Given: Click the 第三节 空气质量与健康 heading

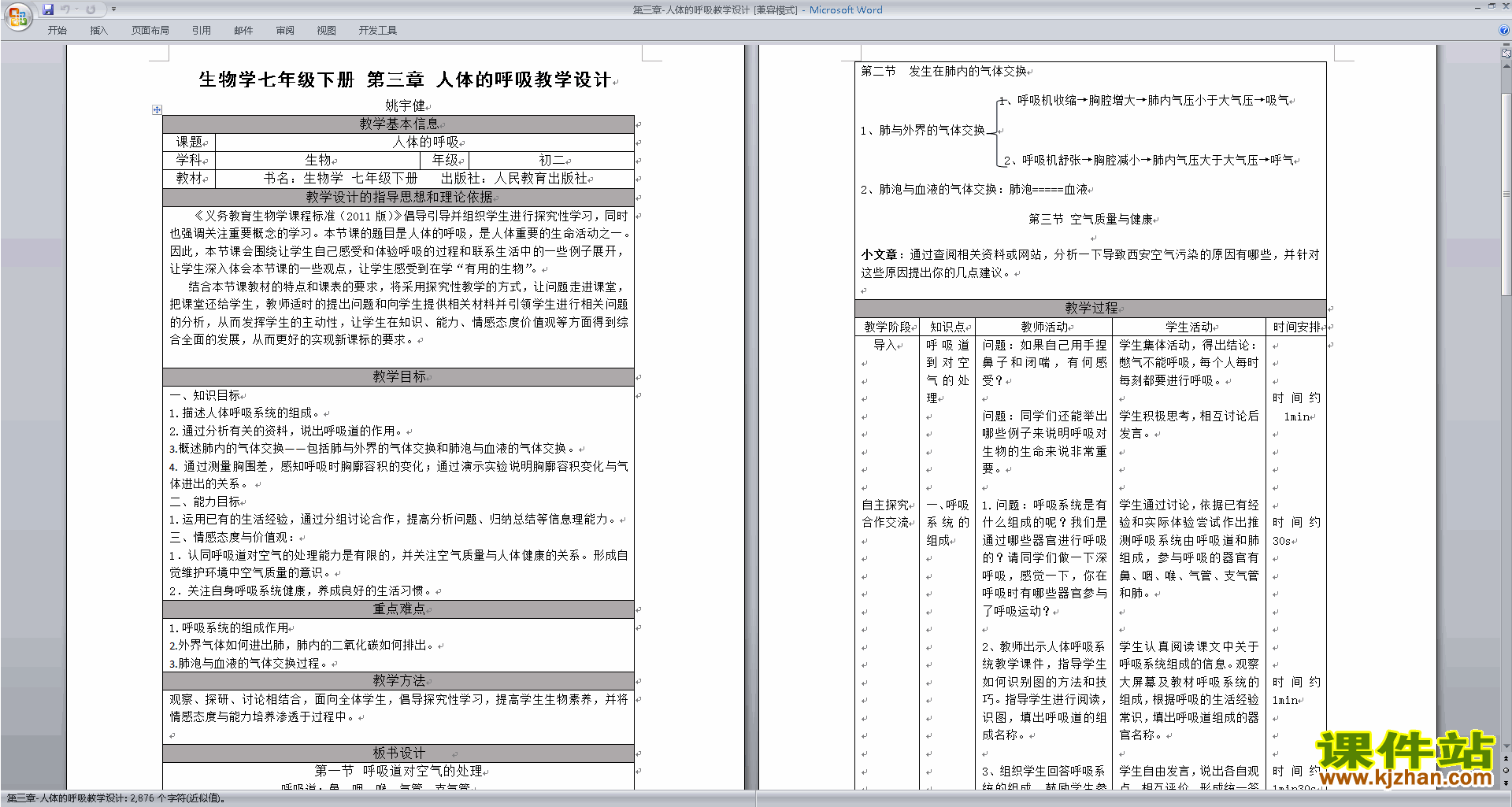Looking at the screenshot, I should pos(1091,220).
